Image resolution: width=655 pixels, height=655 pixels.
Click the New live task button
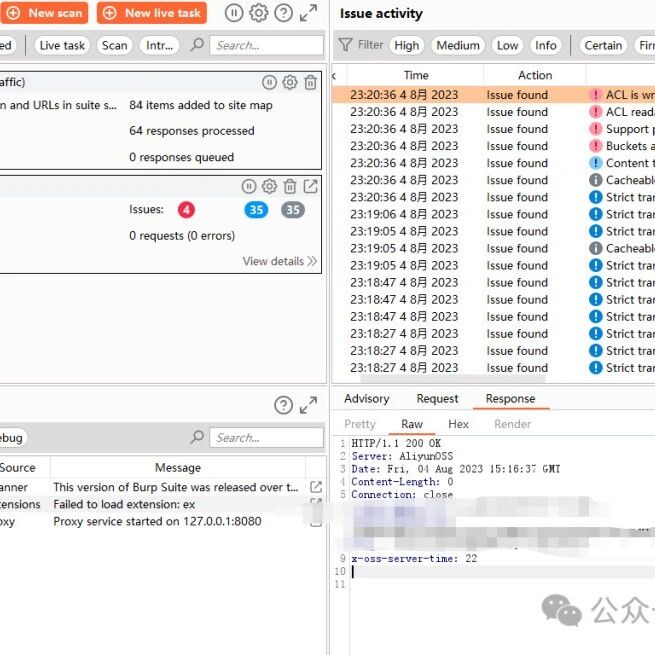(152, 13)
